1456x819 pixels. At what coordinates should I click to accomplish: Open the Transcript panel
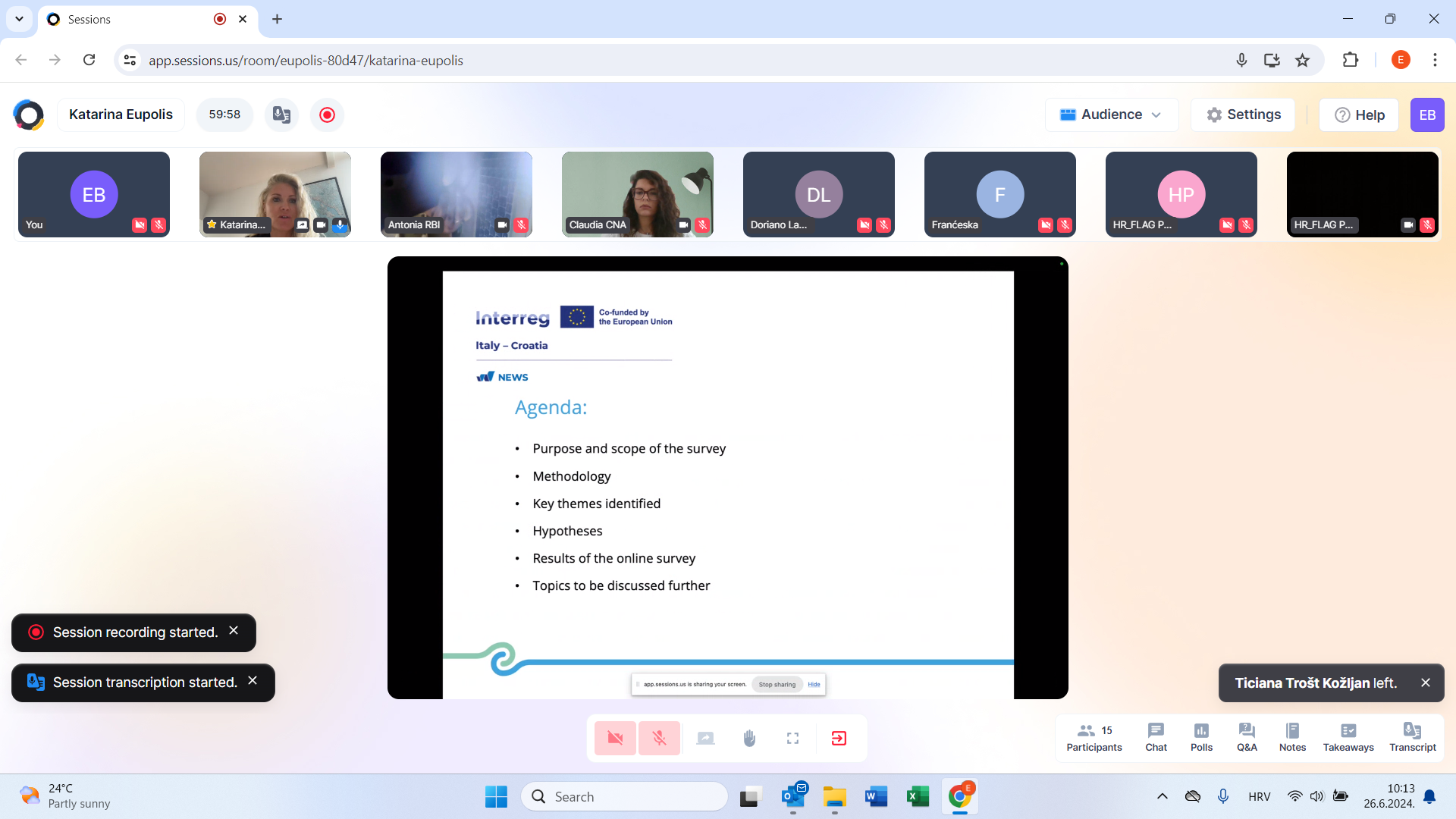[1412, 737]
